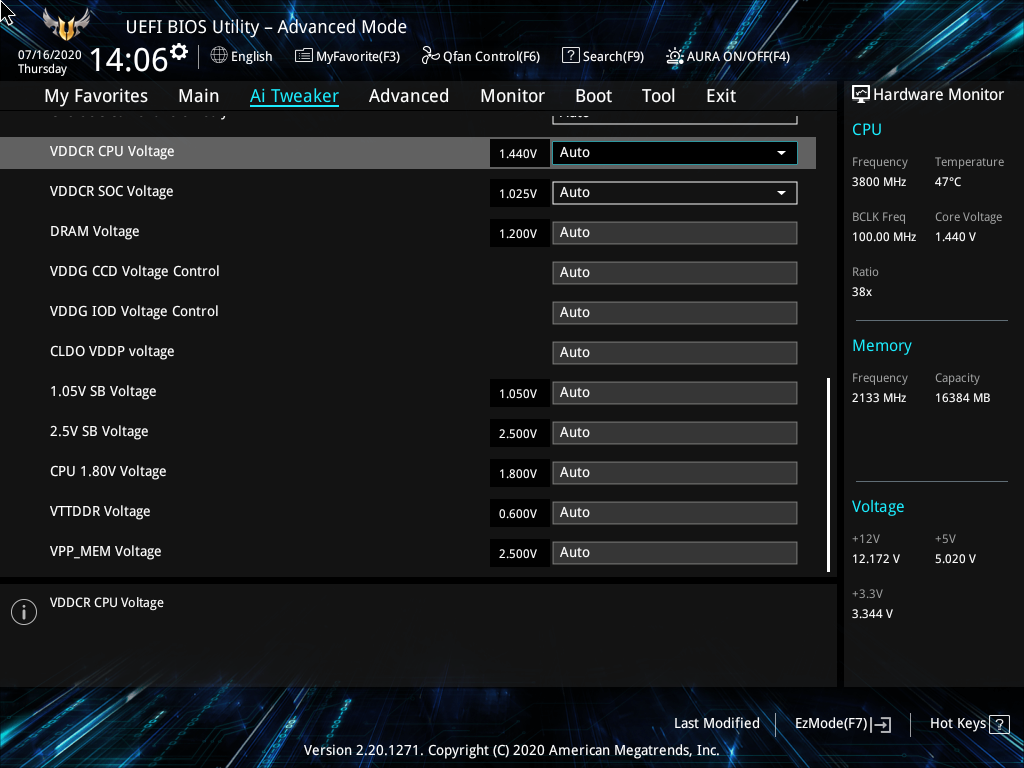Screen dimensions: 1024x768
Task: Click the globe language icon
Action: (219, 56)
